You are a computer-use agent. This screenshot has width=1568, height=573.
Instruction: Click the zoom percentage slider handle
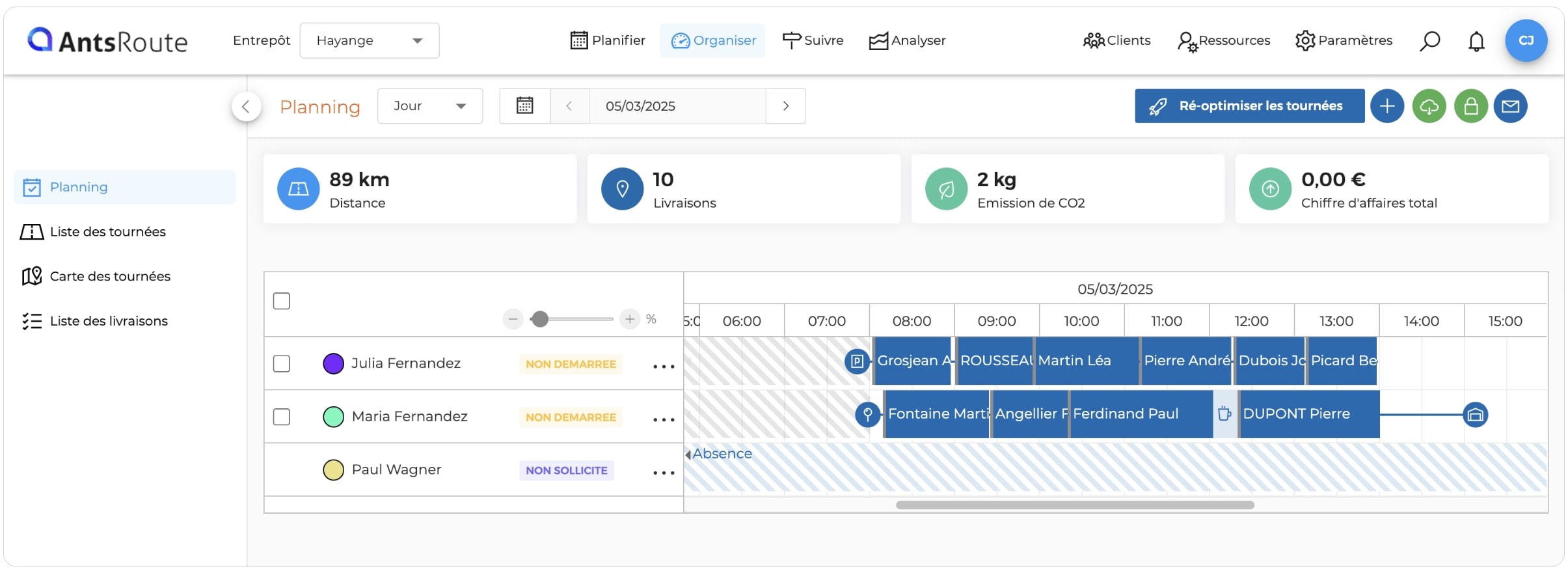tap(539, 319)
